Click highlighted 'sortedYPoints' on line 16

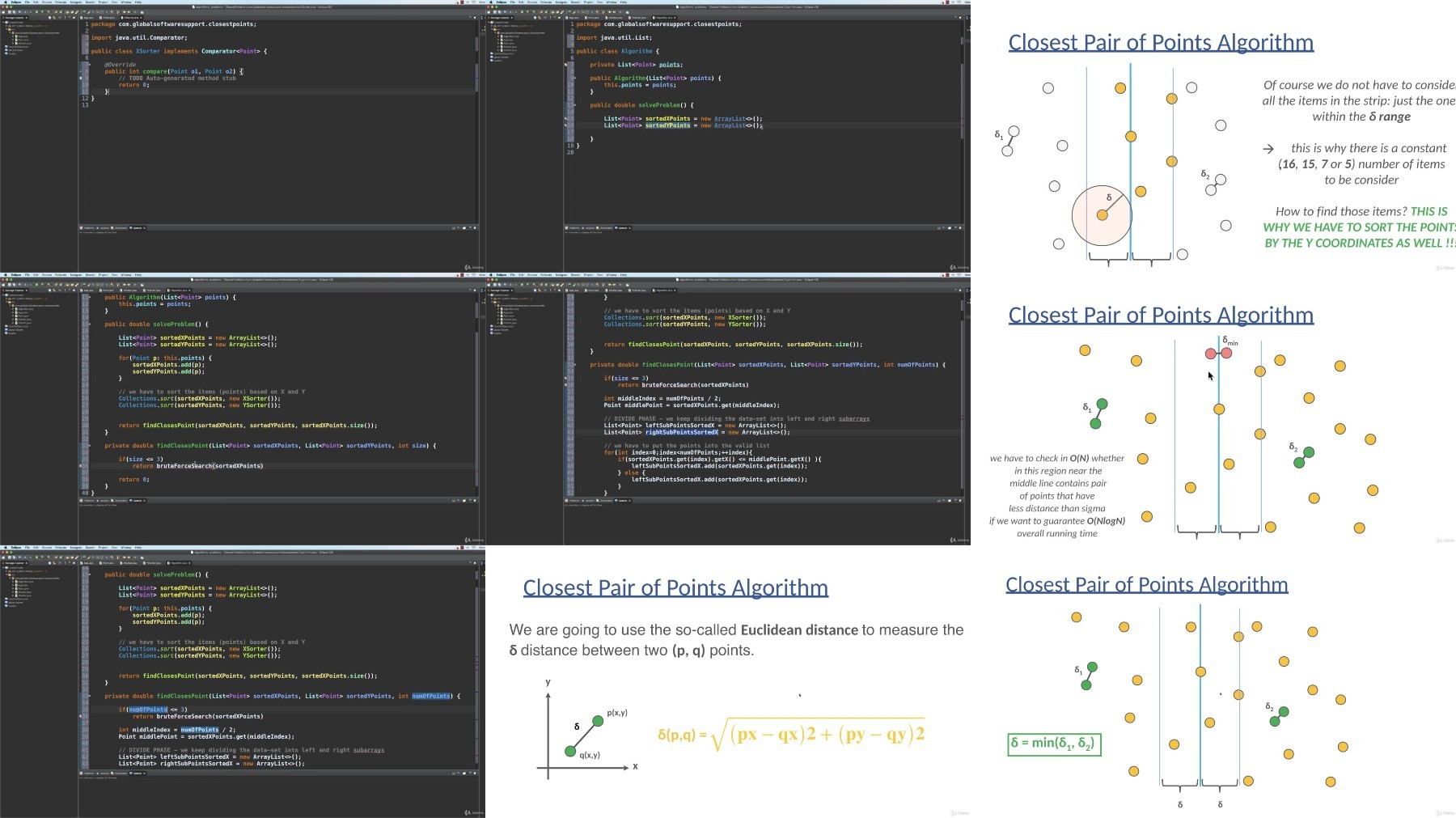668,125
